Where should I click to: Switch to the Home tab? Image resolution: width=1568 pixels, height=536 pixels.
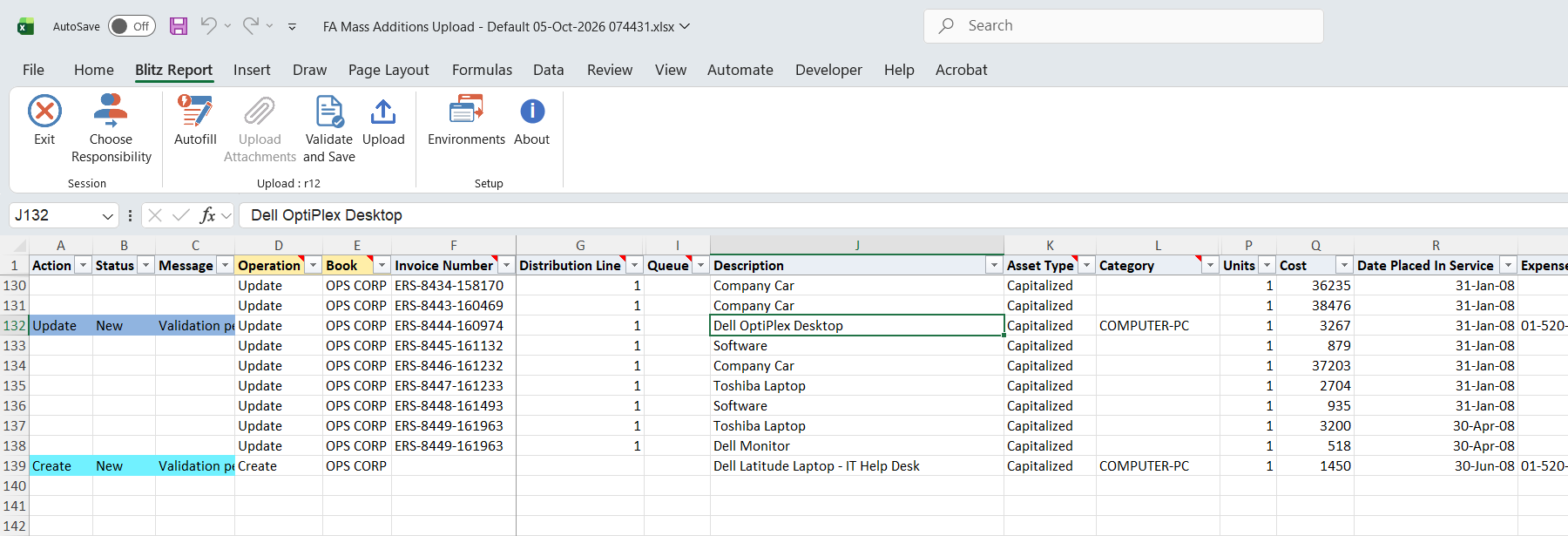(x=94, y=70)
